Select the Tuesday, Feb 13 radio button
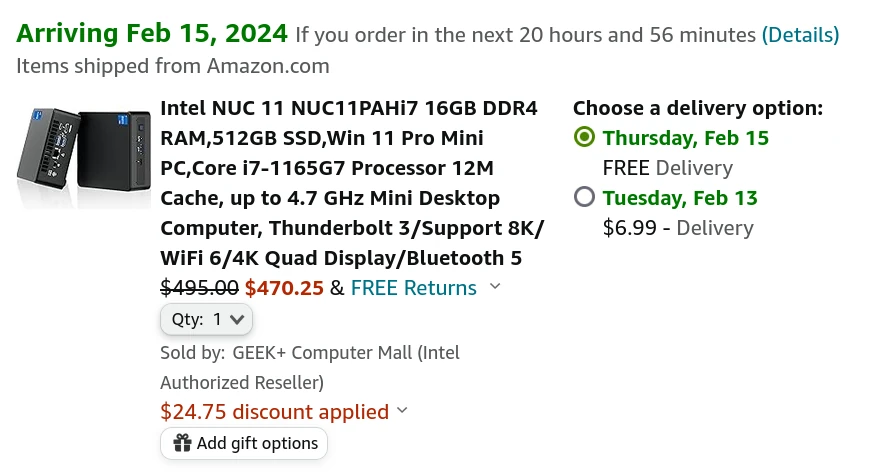 (x=584, y=198)
